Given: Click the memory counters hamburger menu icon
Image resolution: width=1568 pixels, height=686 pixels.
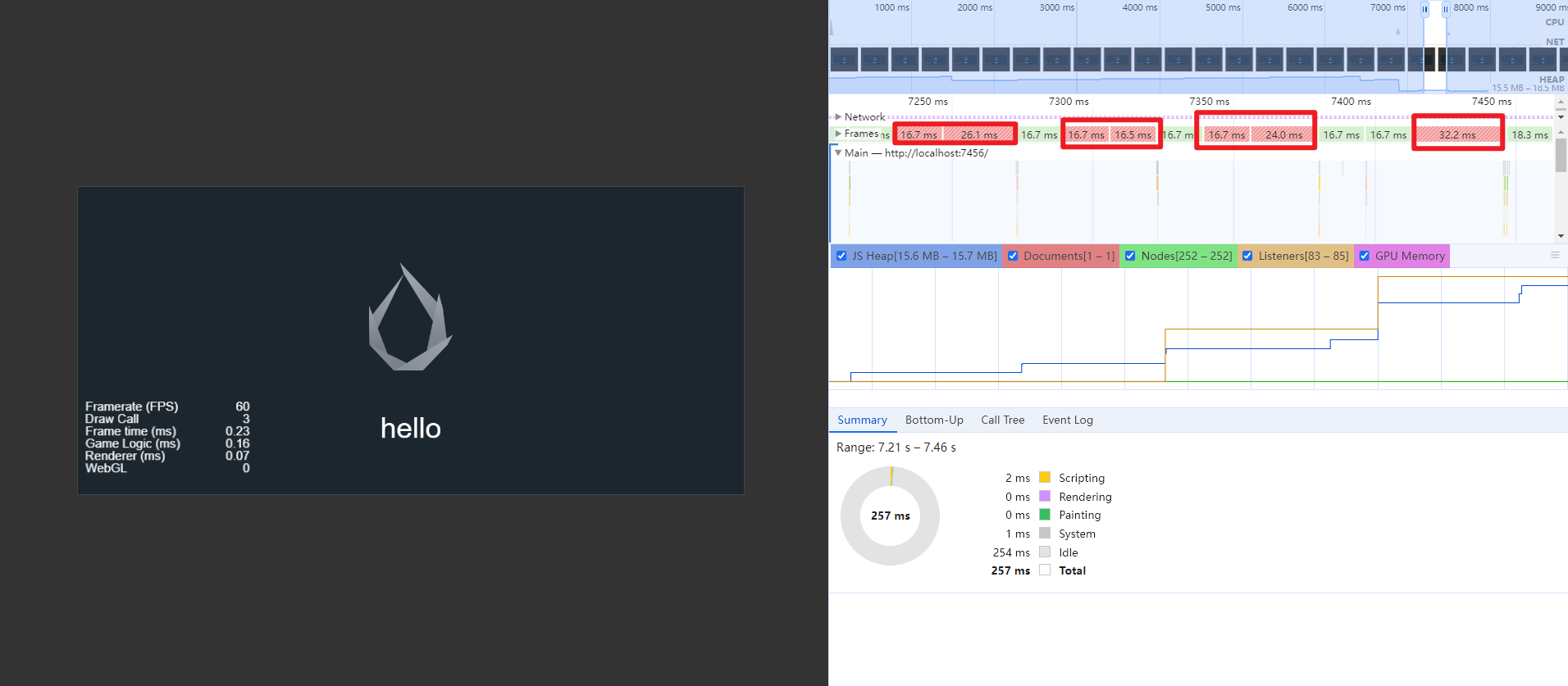Looking at the screenshot, I should (1555, 255).
